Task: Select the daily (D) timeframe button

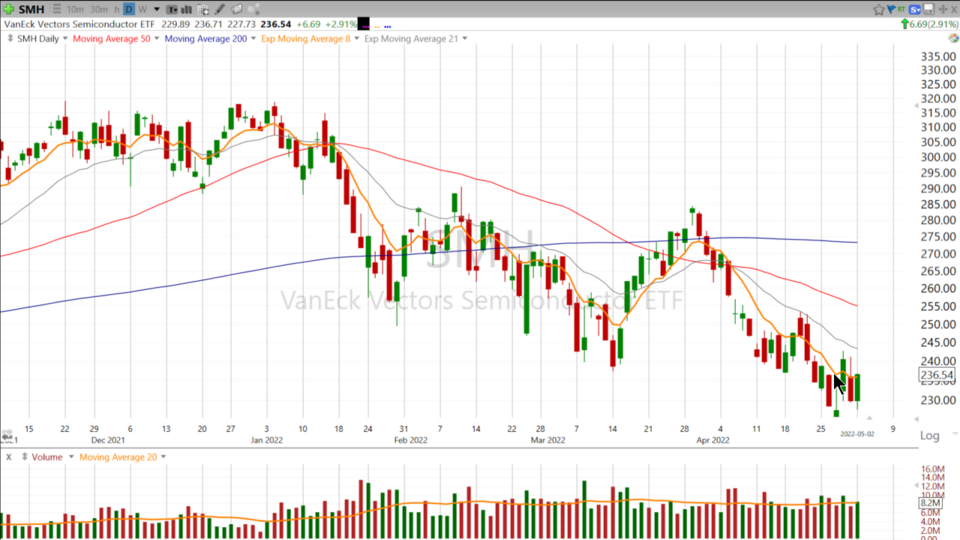Action: (x=129, y=9)
